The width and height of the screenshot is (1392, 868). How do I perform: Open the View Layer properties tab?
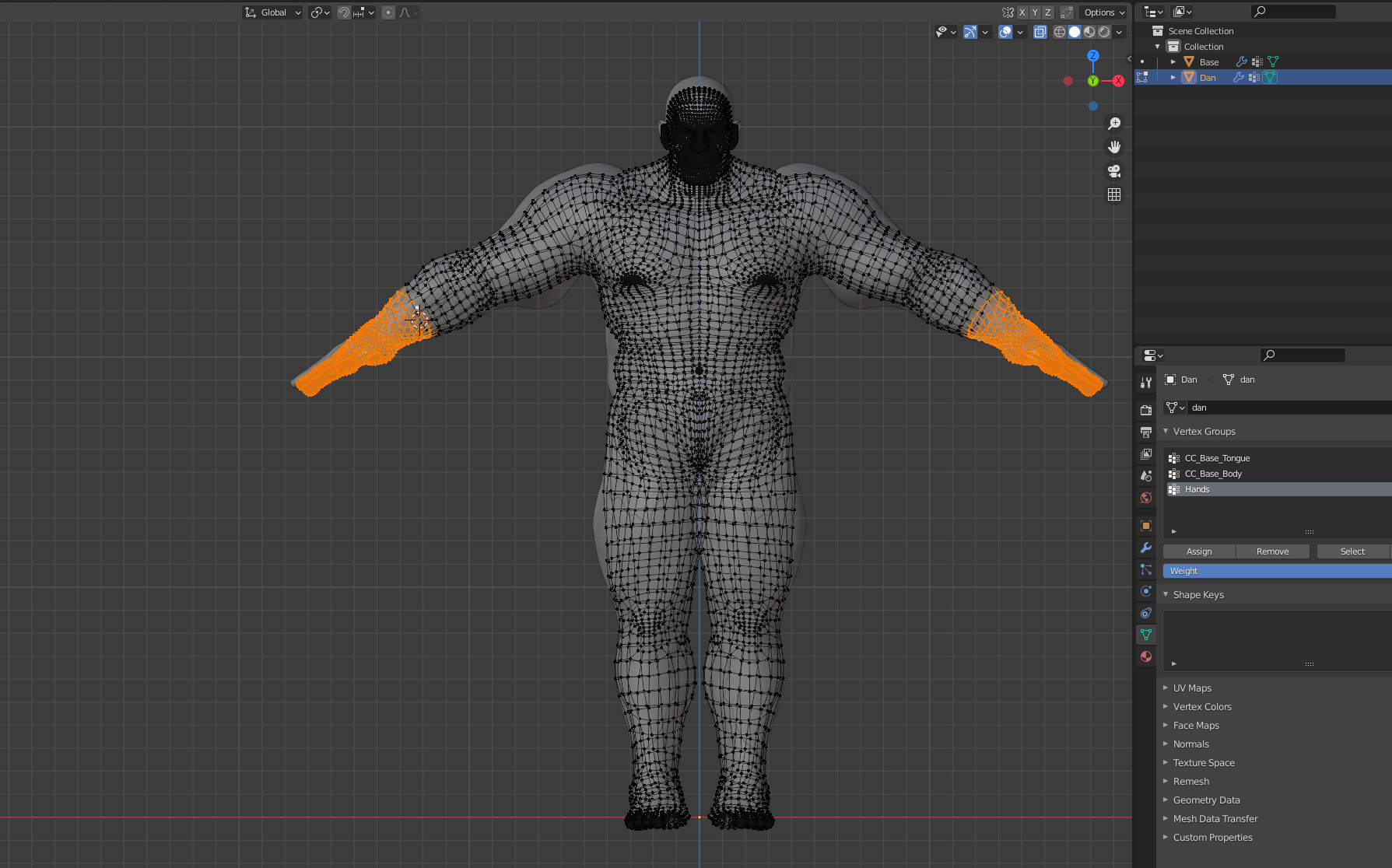(1145, 453)
